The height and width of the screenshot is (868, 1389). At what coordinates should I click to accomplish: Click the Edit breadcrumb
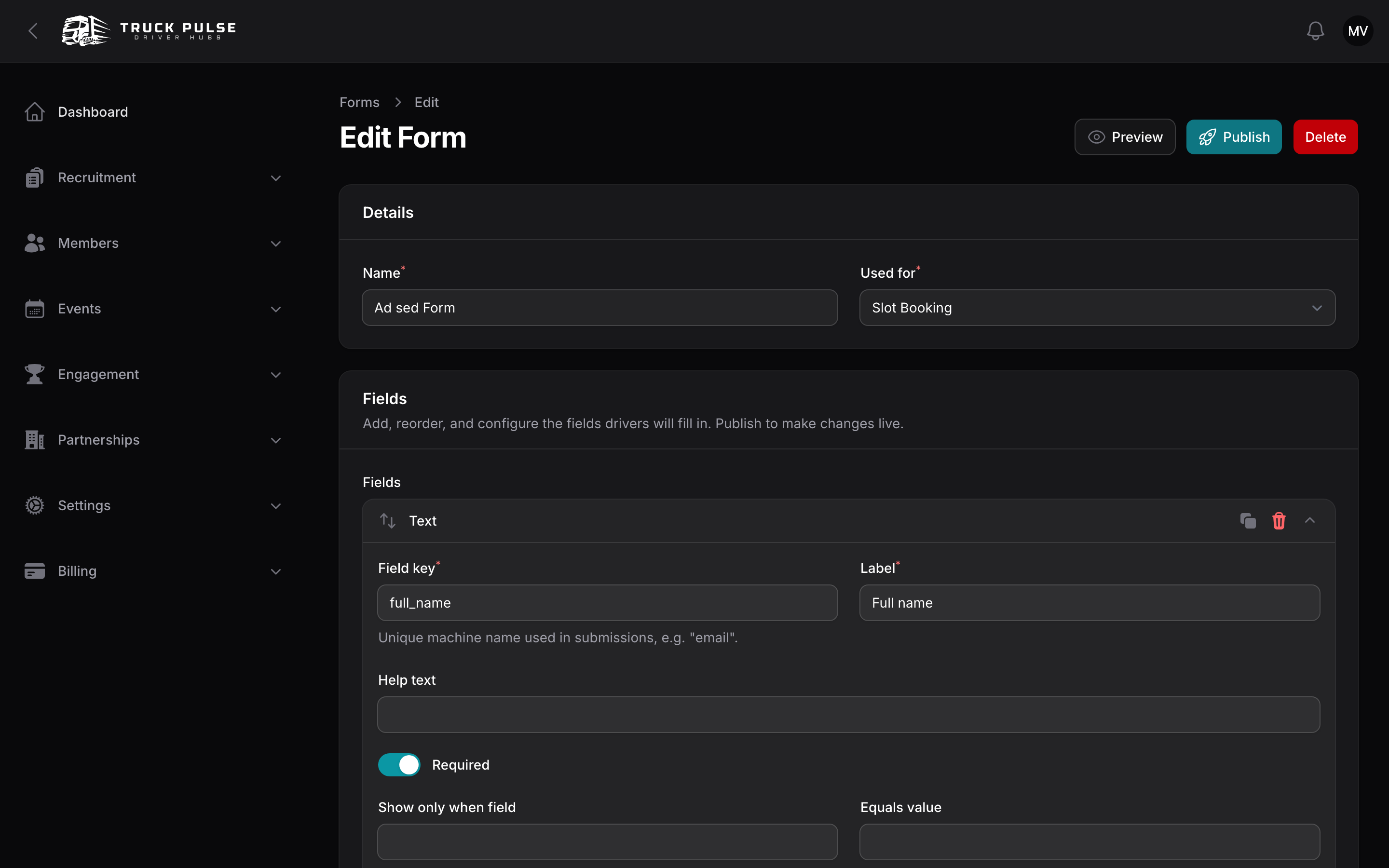tap(426, 102)
